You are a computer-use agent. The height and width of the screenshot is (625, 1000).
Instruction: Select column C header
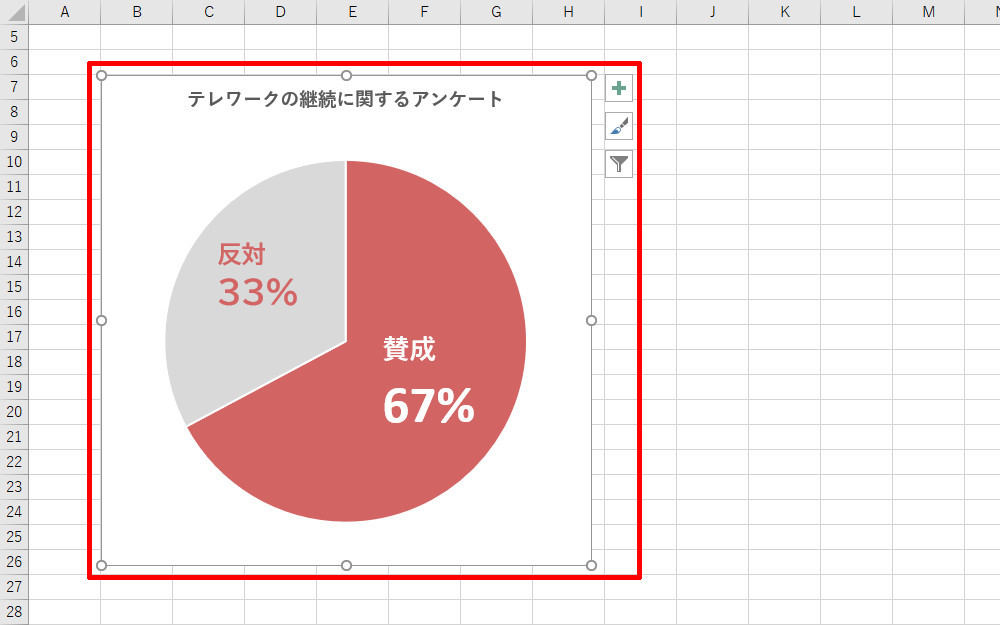click(x=209, y=12)
